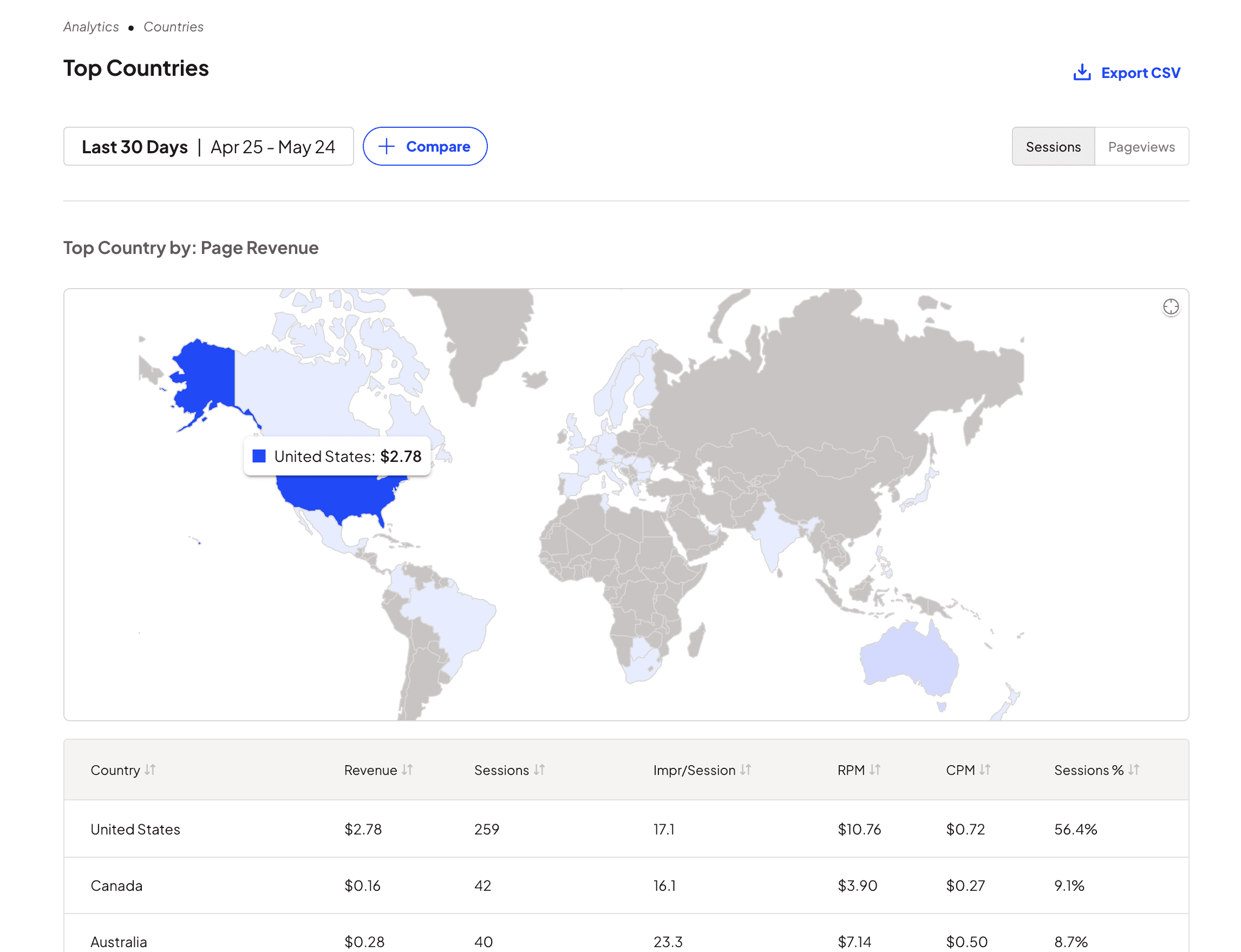Select Australia on the world map
This screenshot has height=952, width=1241.
click(909, 657)
